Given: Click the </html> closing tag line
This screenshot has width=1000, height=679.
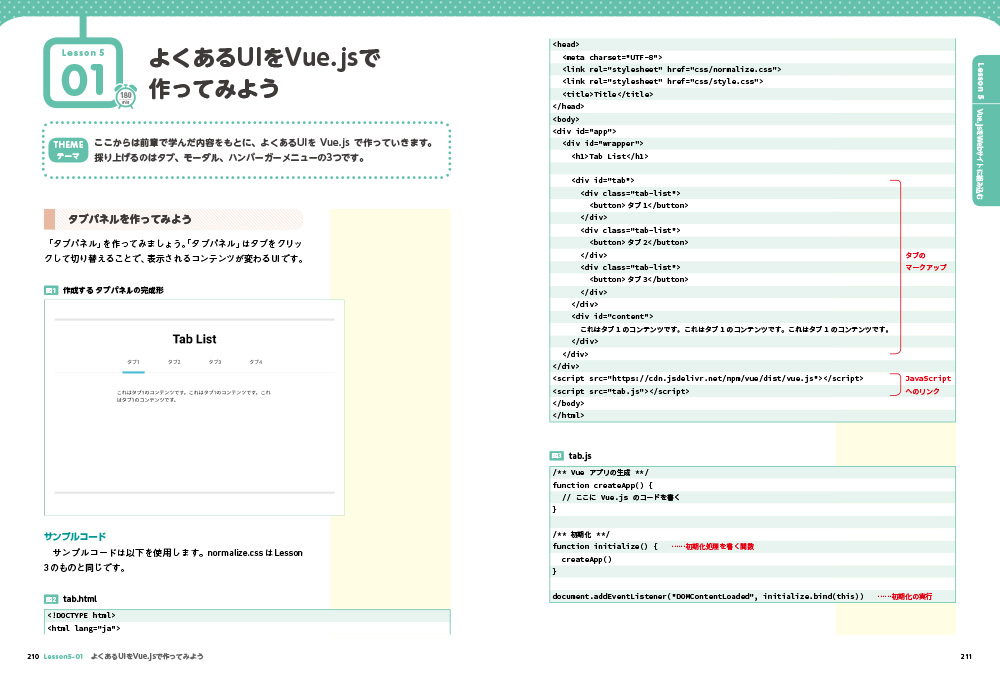Looking at the screenshot, I should click(568, 415).
